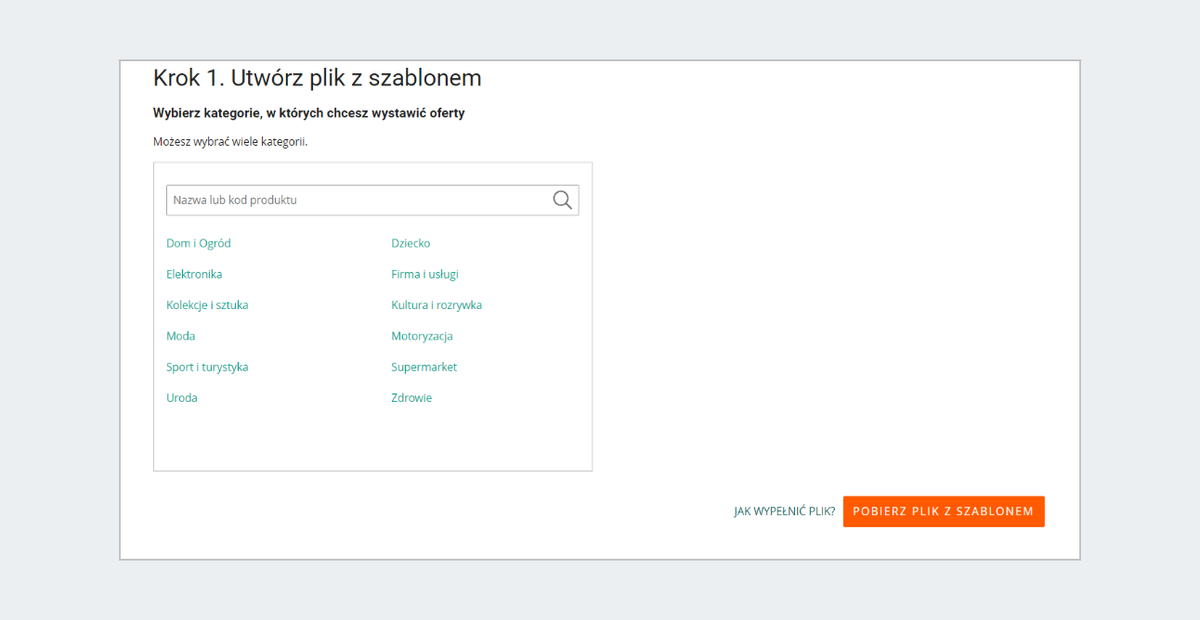Click the Wybierz kategorie subtitle text
Screen dimensions: 1200x620
(309, 113)
